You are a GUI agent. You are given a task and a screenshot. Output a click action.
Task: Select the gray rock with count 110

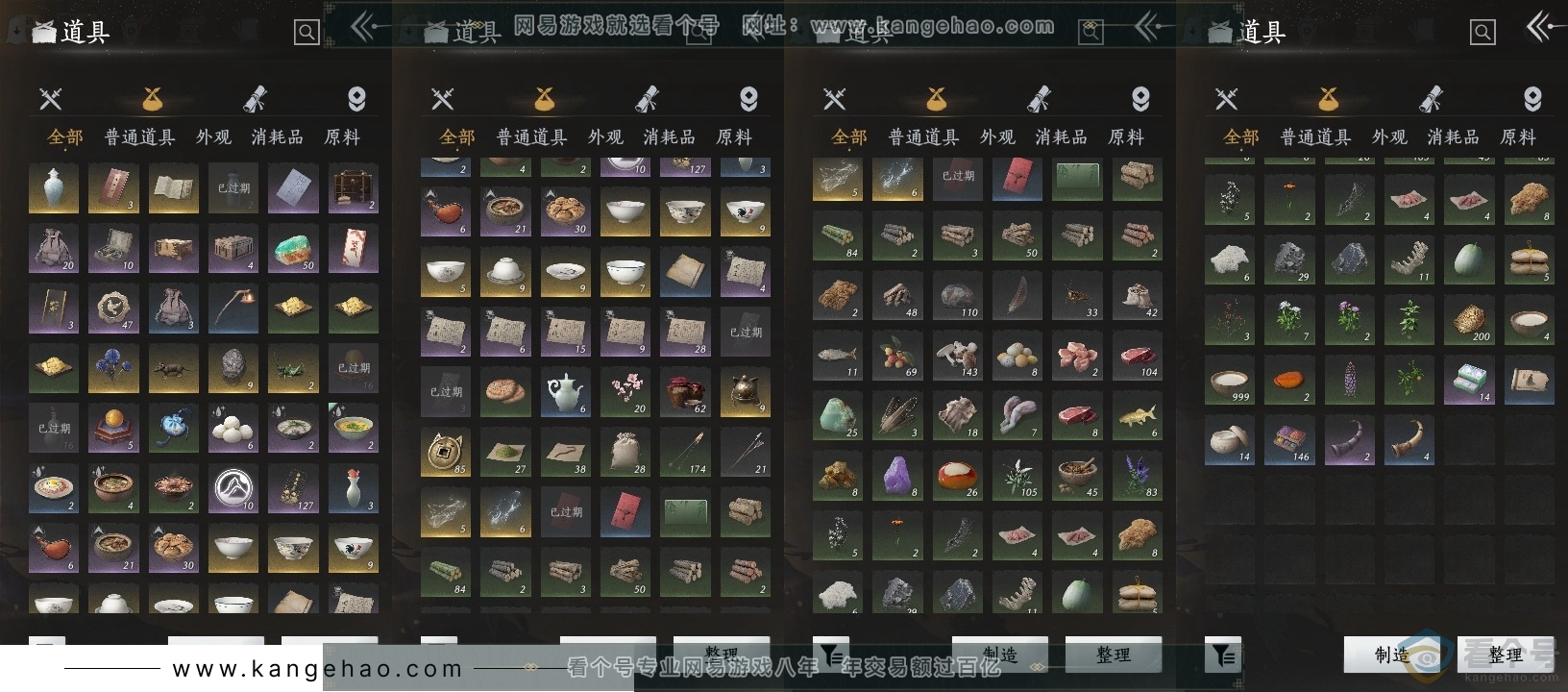click(x=957, y=296)
